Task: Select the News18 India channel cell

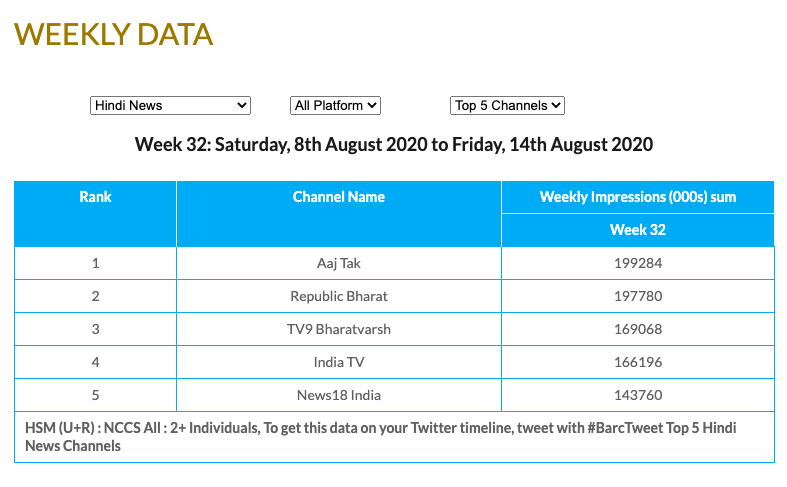Action: (x=338, y=395)
